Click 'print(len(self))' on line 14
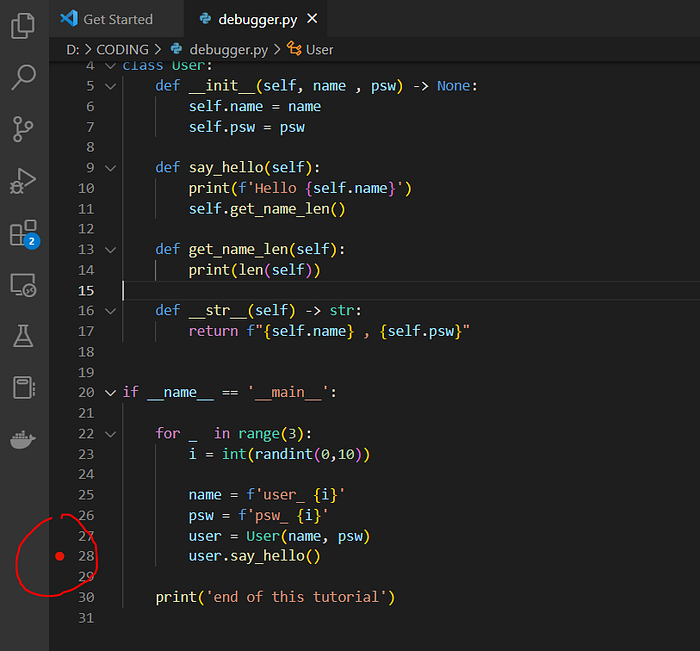This screenshot has width=700, height=651. tap(254, 270)
